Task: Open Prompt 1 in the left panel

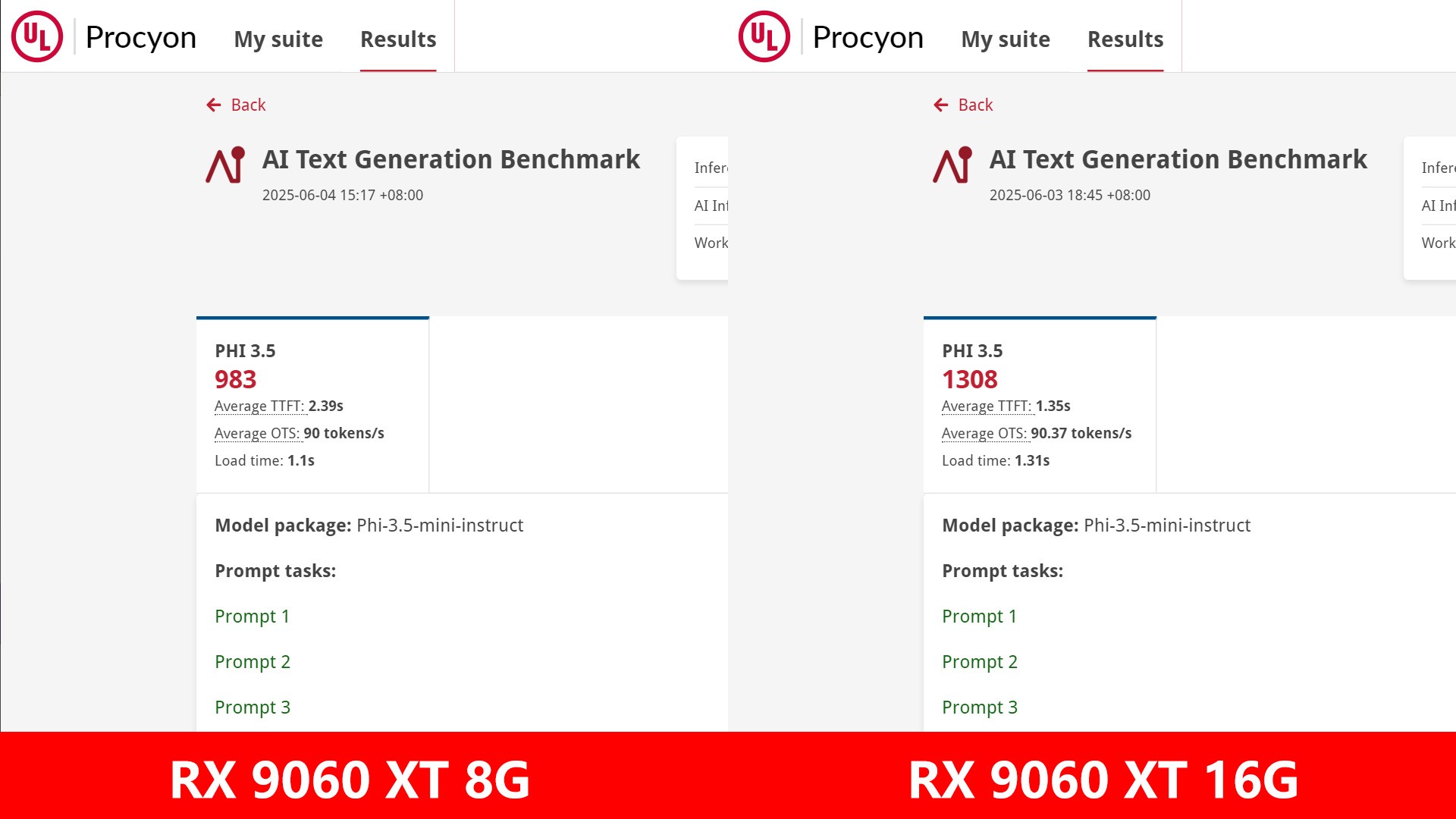Action: (253, 617)
